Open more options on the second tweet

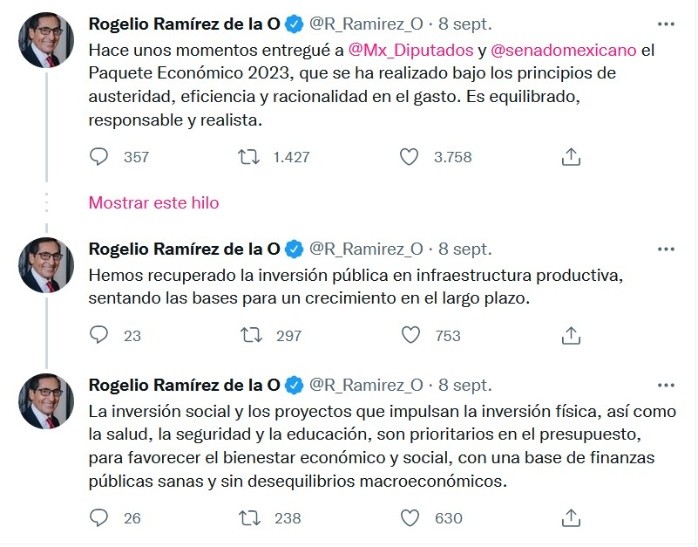665,249
